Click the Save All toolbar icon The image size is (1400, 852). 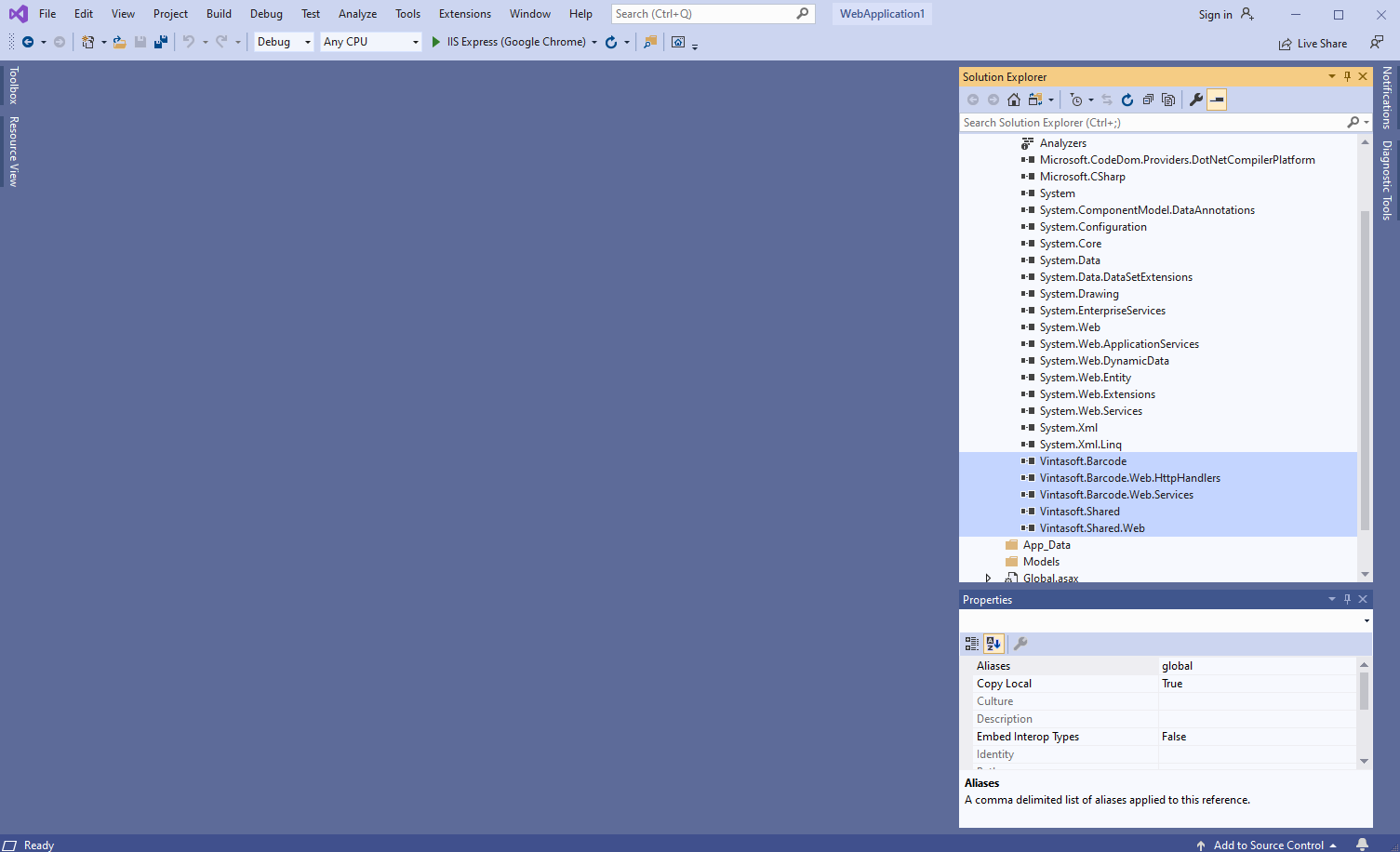(161, 42)
